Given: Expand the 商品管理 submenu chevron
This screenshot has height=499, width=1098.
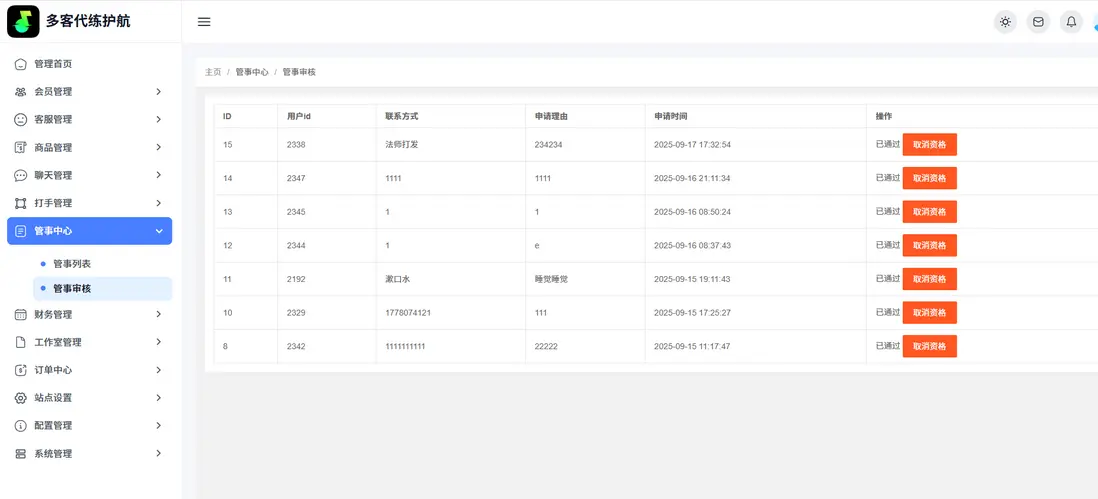Looking at the screenshot, I should pos(159,148).
